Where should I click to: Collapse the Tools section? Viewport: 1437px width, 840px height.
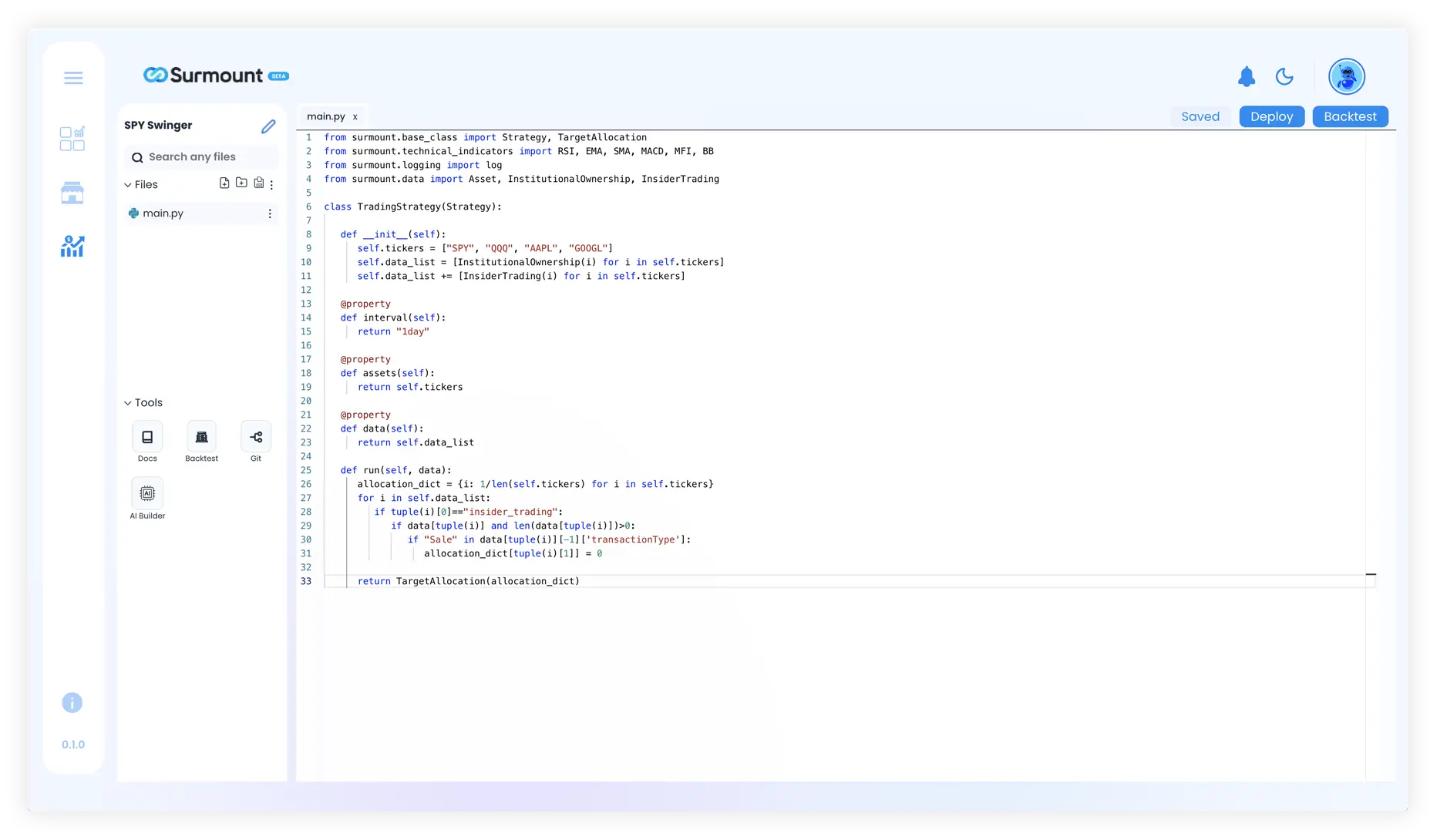point(128,403)
